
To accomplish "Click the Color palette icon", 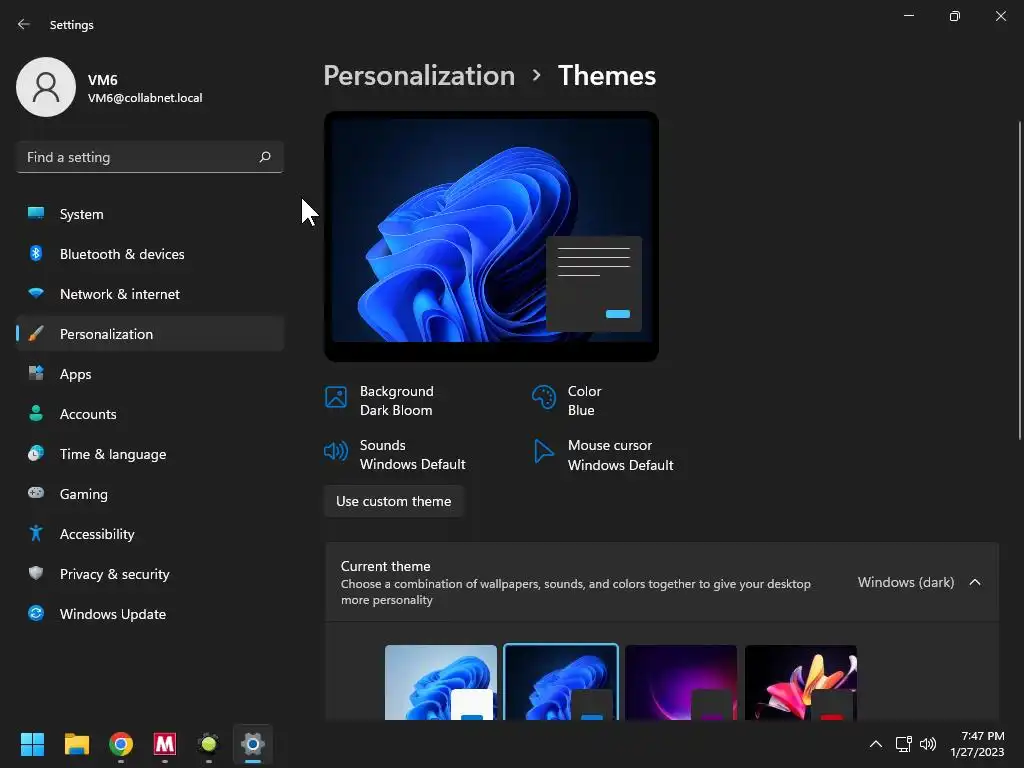I will (543, 396).
